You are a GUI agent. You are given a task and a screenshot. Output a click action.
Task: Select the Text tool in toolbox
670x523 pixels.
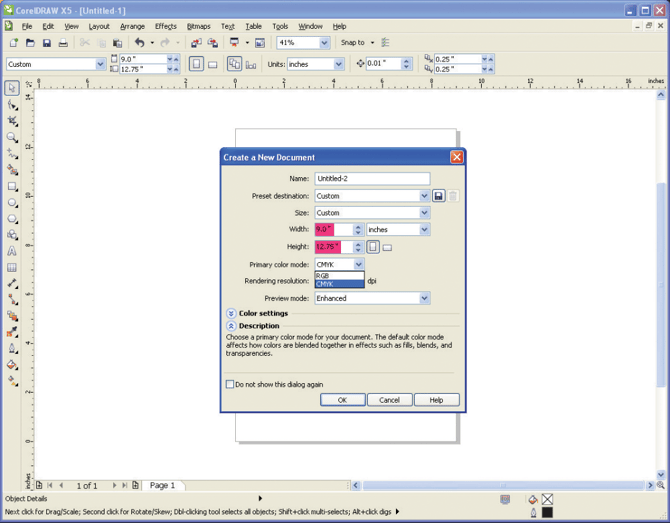click(x=12, y=251)
